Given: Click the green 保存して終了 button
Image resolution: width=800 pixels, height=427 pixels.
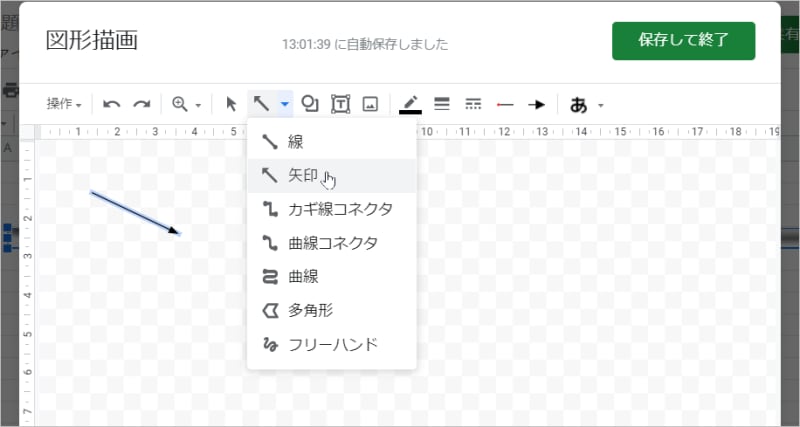Looking at the screenshot, I should 683,41.
